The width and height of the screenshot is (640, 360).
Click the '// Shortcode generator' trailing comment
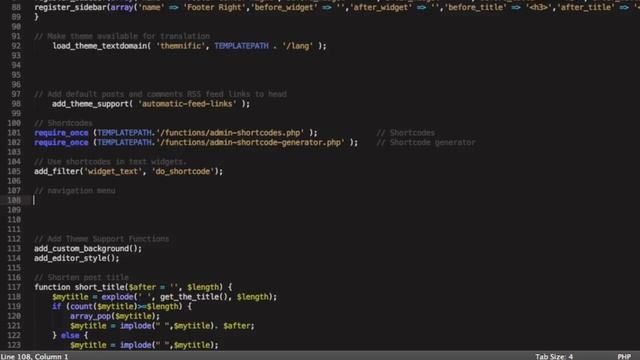tap(426, 142)
